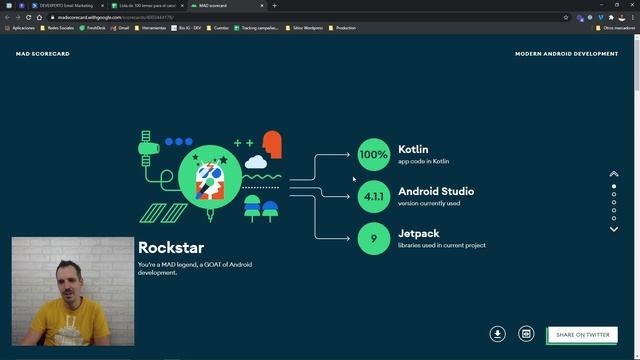Click the Chrome profile avatar
Screen dimensions: 640x360
click(x=622, y=18)
